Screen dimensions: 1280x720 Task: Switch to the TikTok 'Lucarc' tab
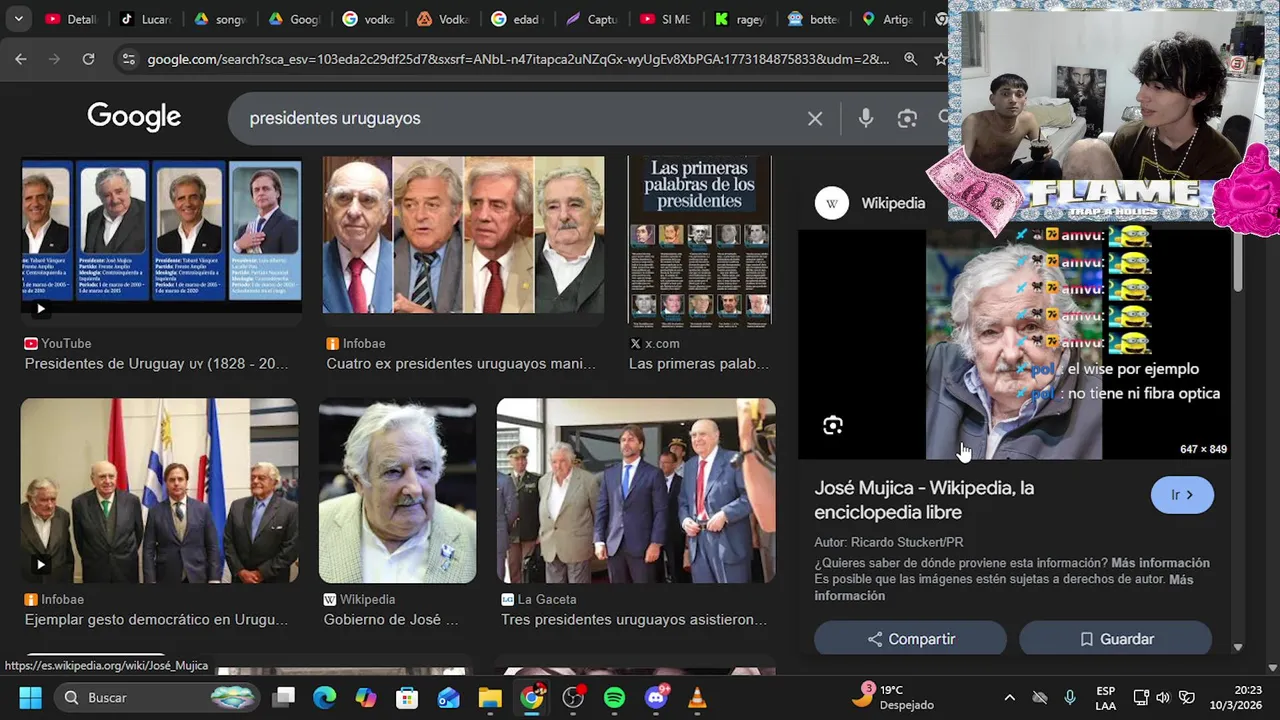[x=146, y=19]
